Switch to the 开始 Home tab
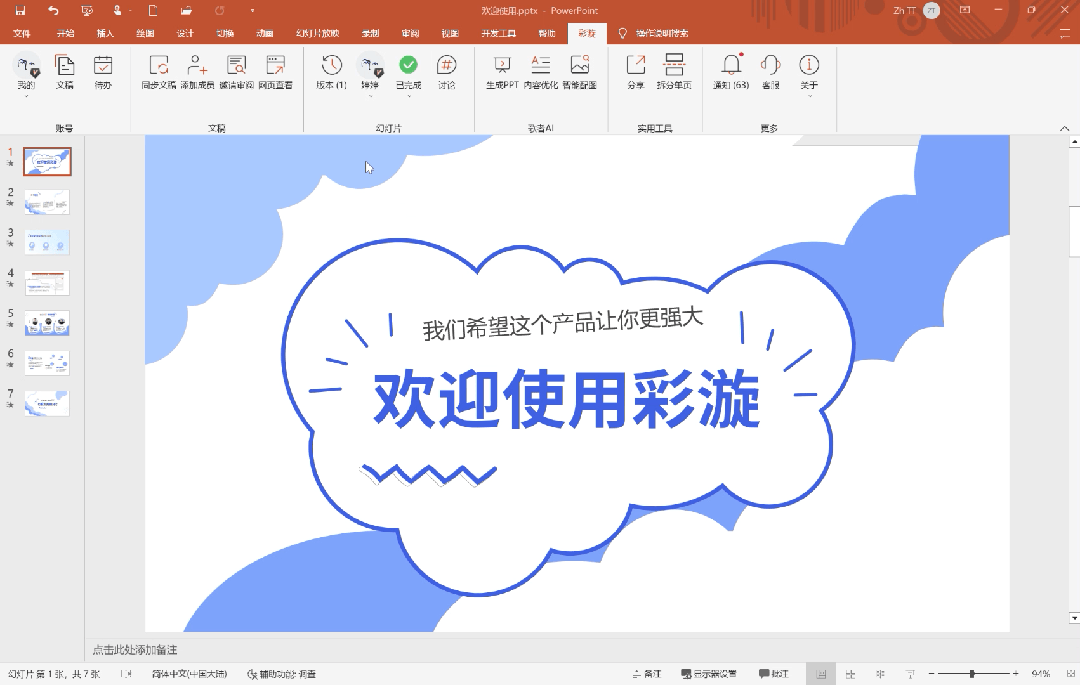1080x685 pixels. [65, 33]
